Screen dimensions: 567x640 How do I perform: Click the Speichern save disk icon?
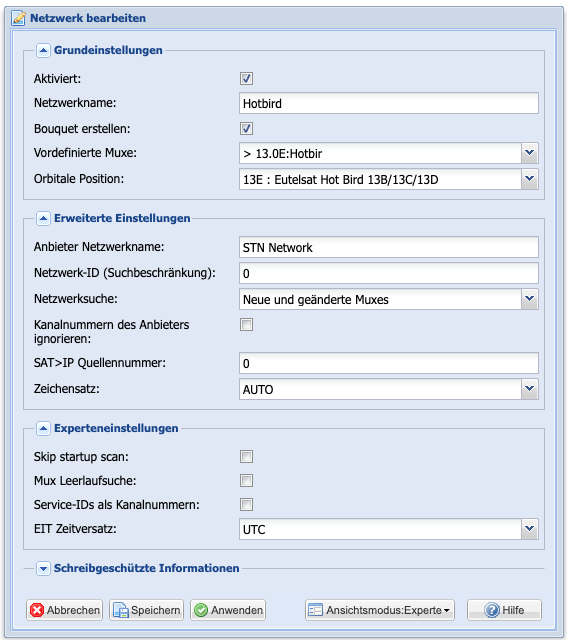121,610
